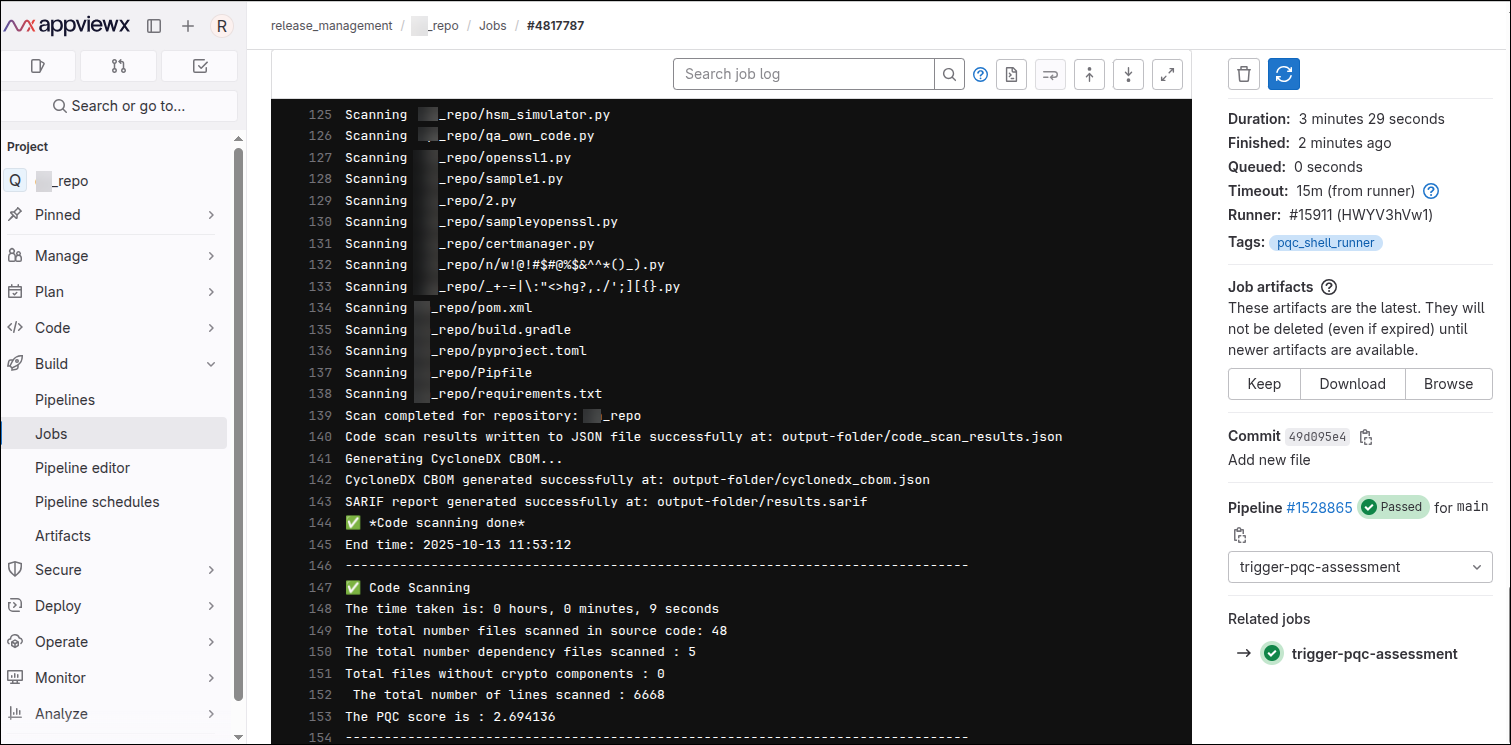Expand the Secure sidebar section
This screenshot has height=745, width=1511.
coord(112,570)
